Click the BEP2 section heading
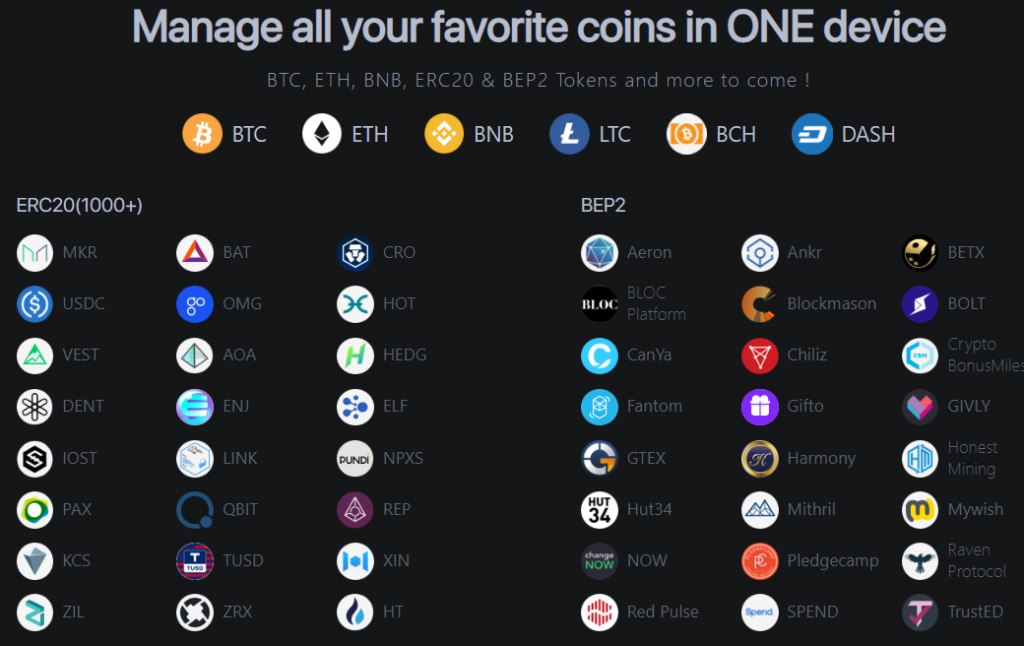The width and height of the screenshot is (1024, 646). 603,206
